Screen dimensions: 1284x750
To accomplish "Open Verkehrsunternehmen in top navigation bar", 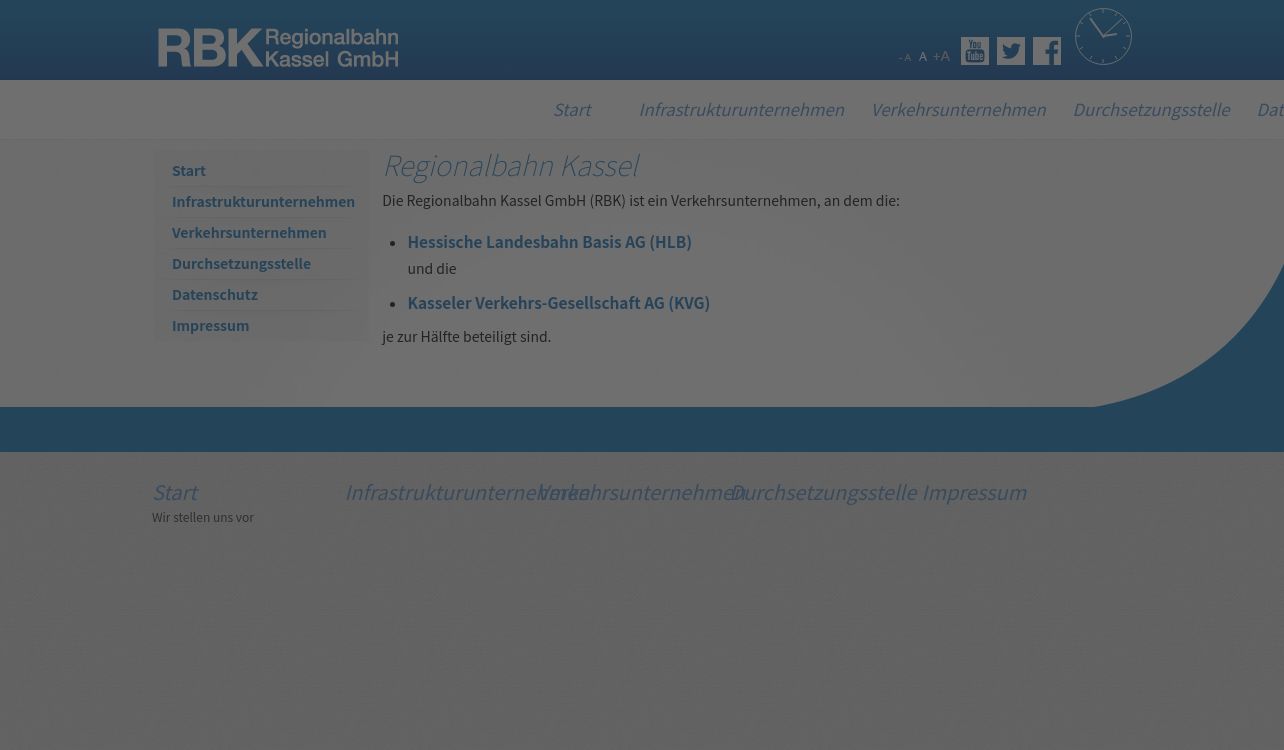I will point(958,109).
